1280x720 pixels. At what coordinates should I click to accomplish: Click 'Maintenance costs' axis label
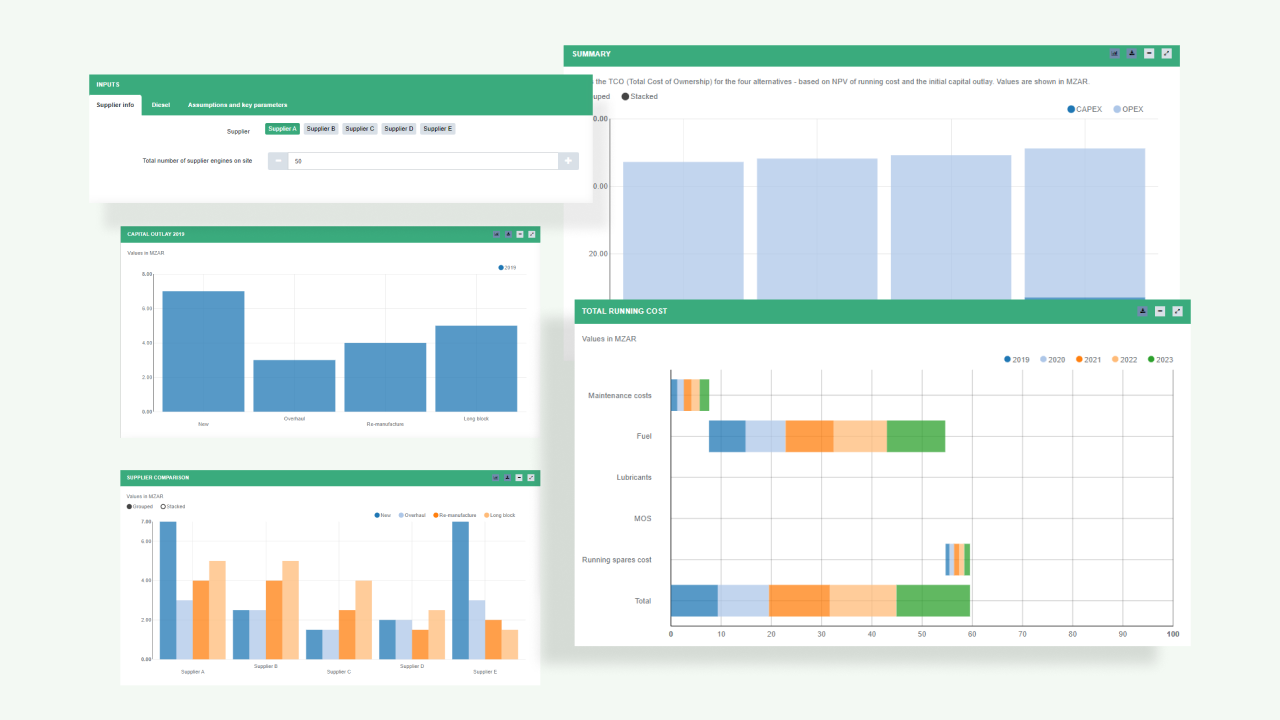620,396
